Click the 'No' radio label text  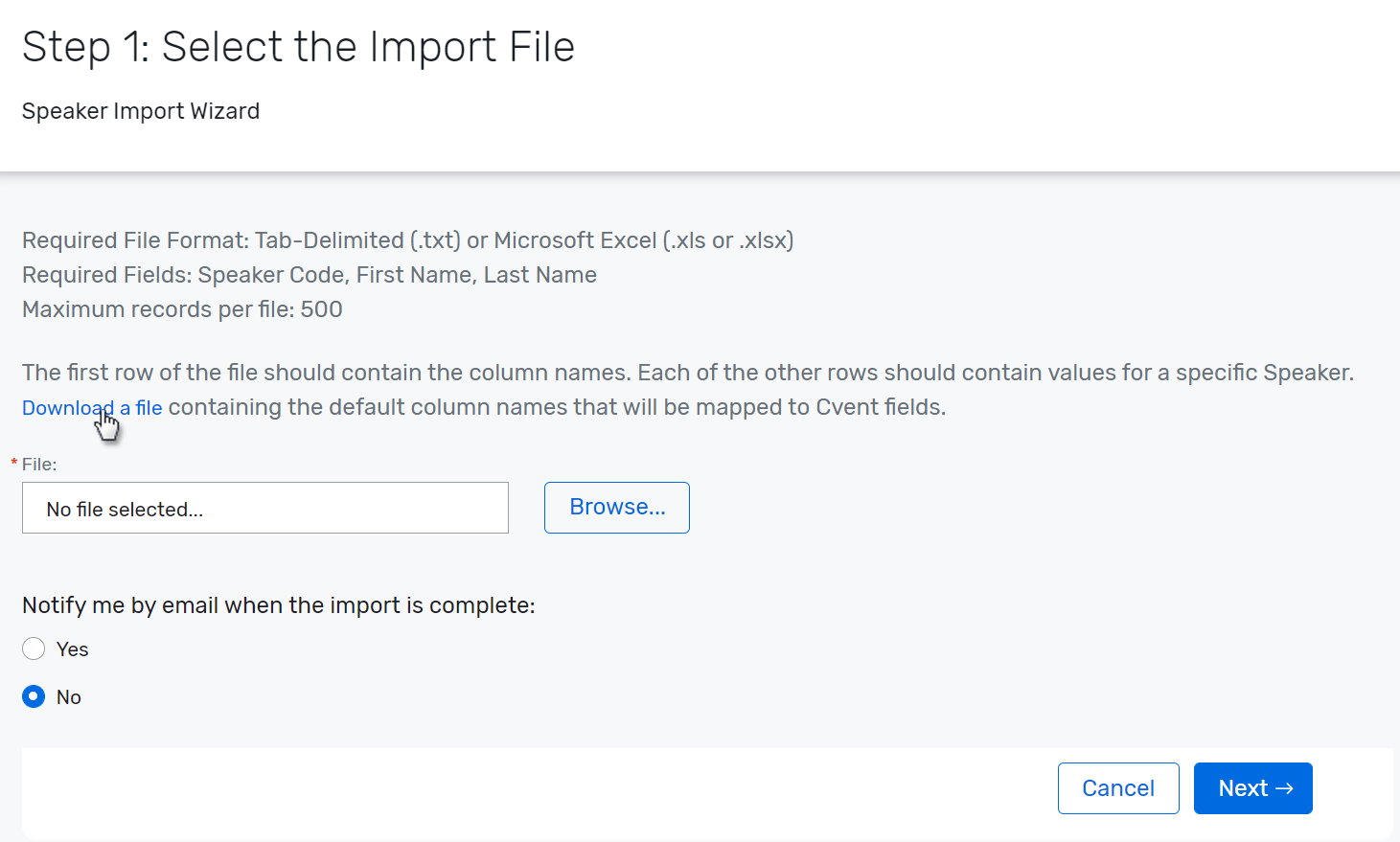coord(69,697)
